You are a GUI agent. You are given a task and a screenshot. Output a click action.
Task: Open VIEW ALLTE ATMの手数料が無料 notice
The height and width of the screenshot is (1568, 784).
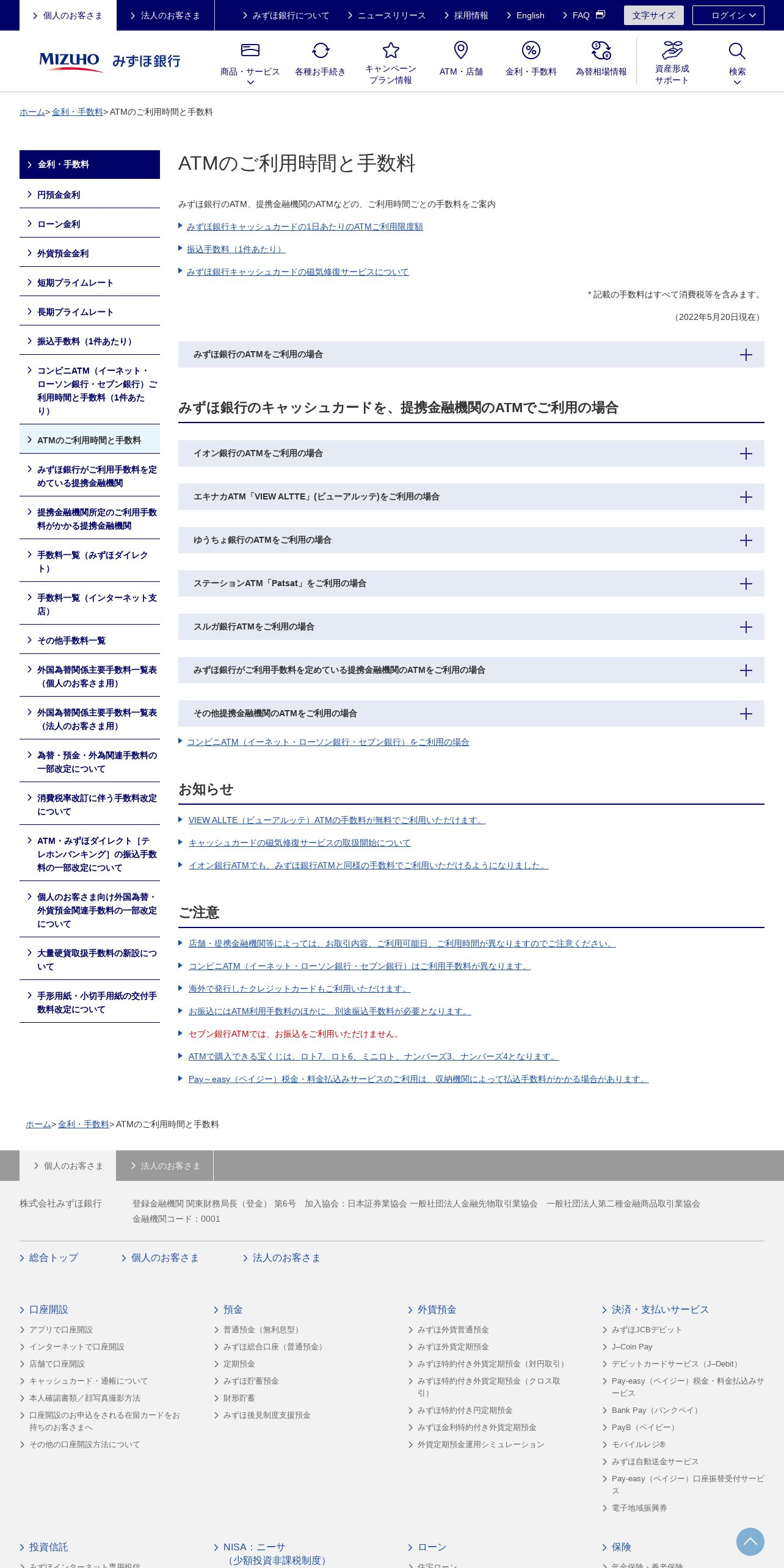coord(337,820)
